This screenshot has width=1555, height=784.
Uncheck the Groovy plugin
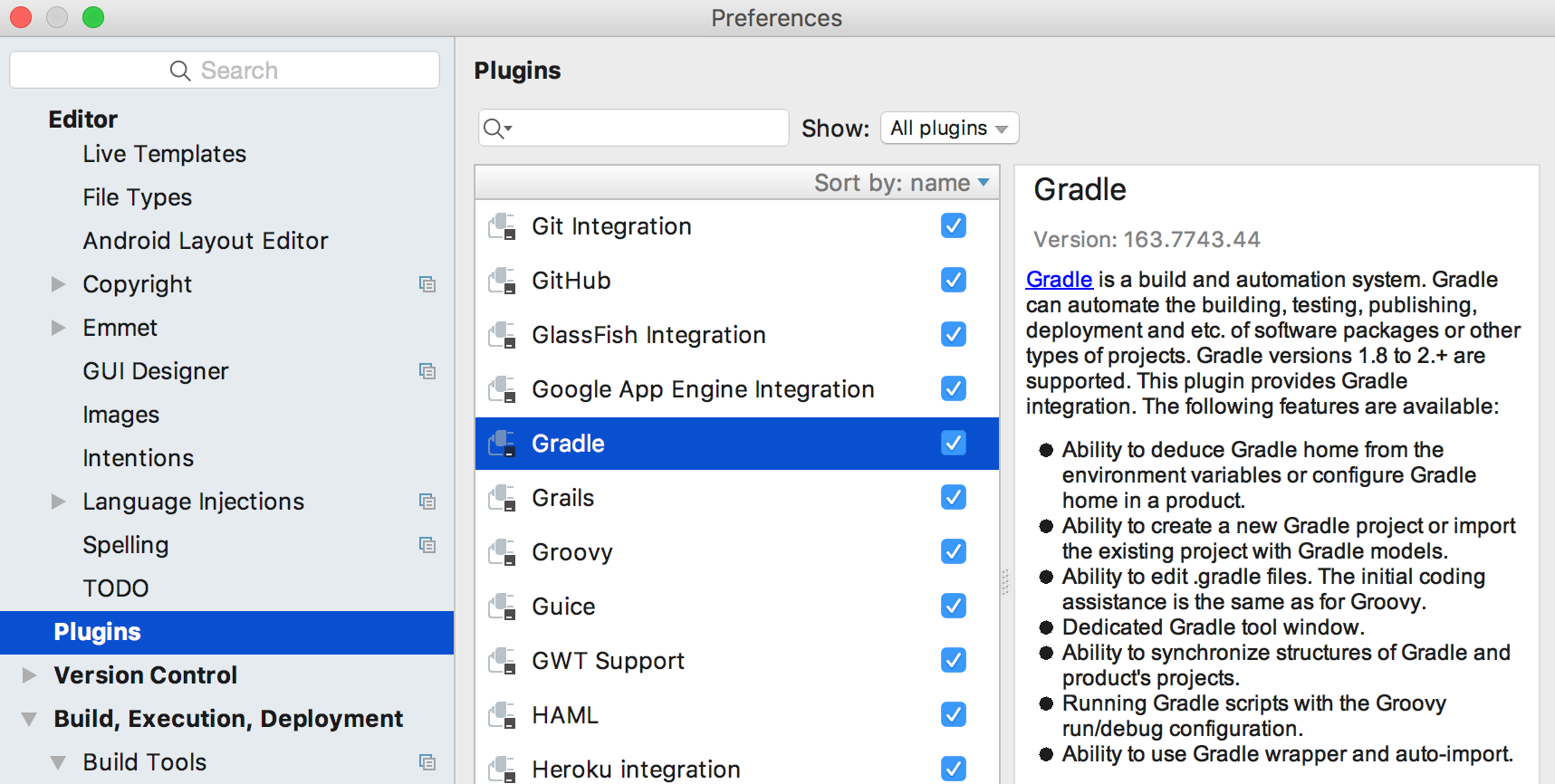(x=954, y=551)
